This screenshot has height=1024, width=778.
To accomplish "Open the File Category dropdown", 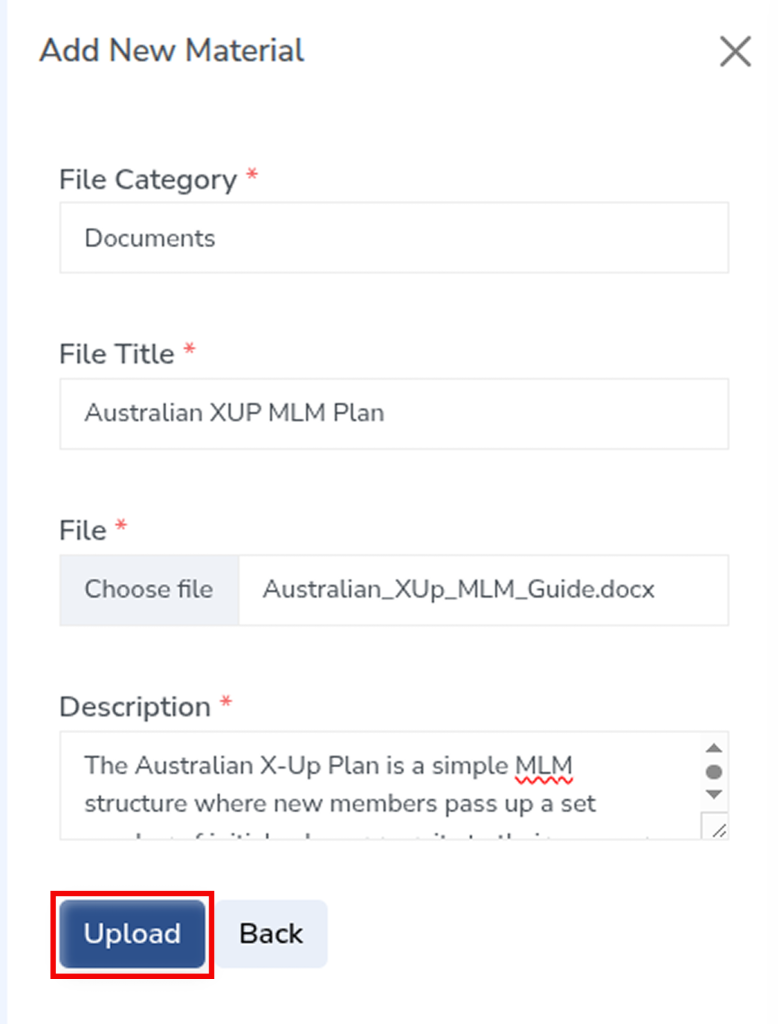I will [393, 238].
